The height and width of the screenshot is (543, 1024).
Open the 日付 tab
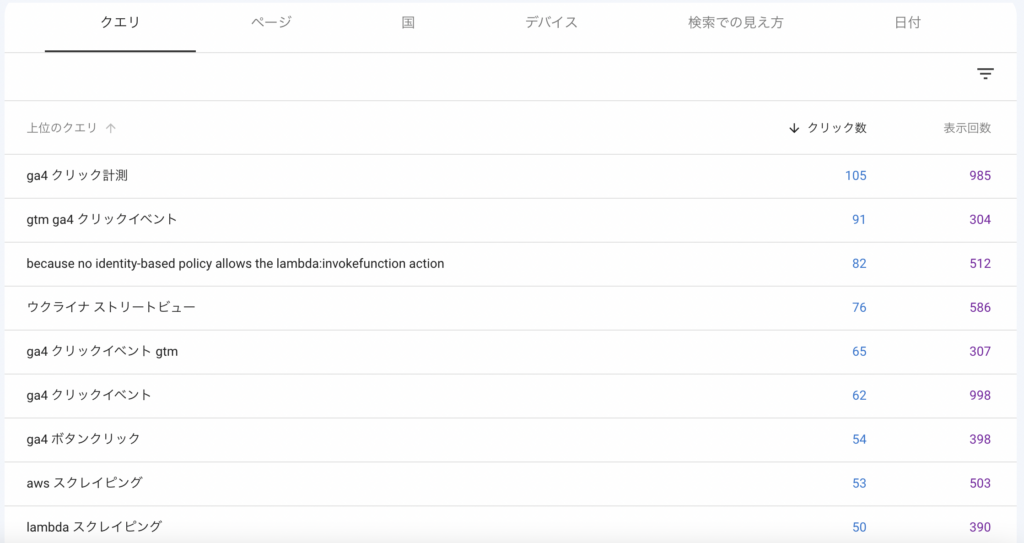click(907, 22)
